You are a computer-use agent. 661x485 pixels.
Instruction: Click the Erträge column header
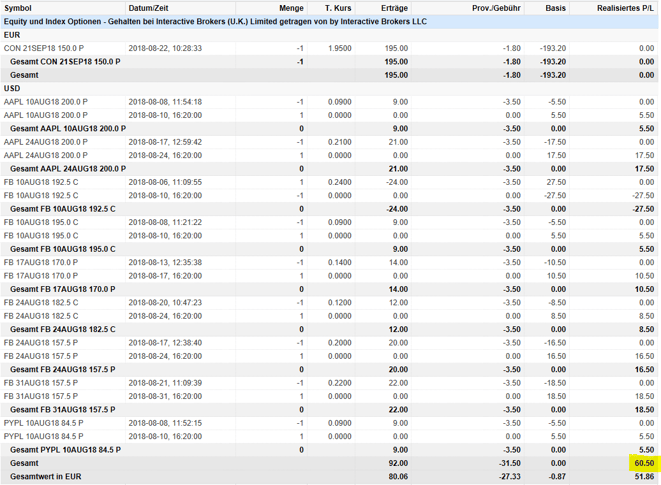[x=394, y=8]
